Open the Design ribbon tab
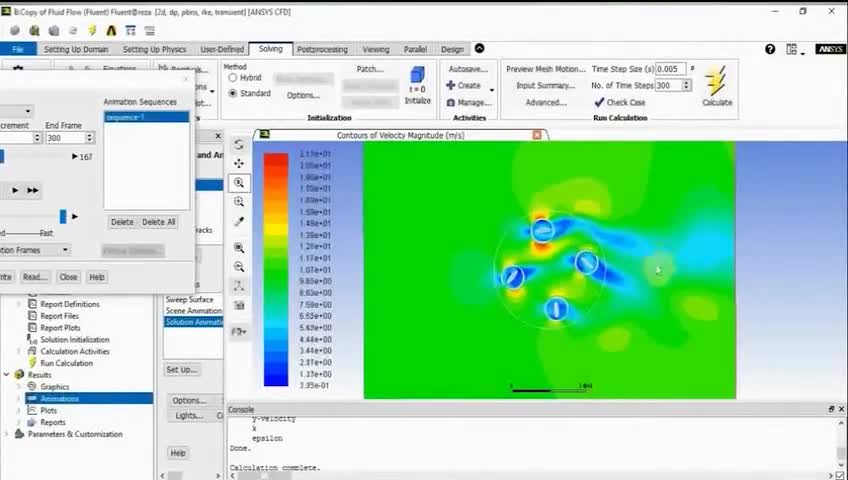 452,49
